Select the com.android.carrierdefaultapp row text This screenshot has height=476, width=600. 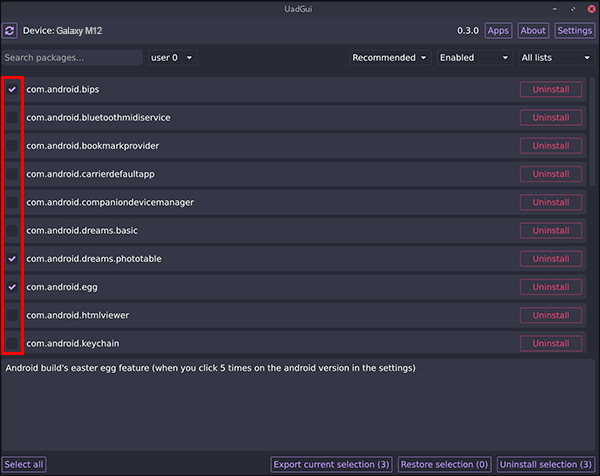(90, 174)
